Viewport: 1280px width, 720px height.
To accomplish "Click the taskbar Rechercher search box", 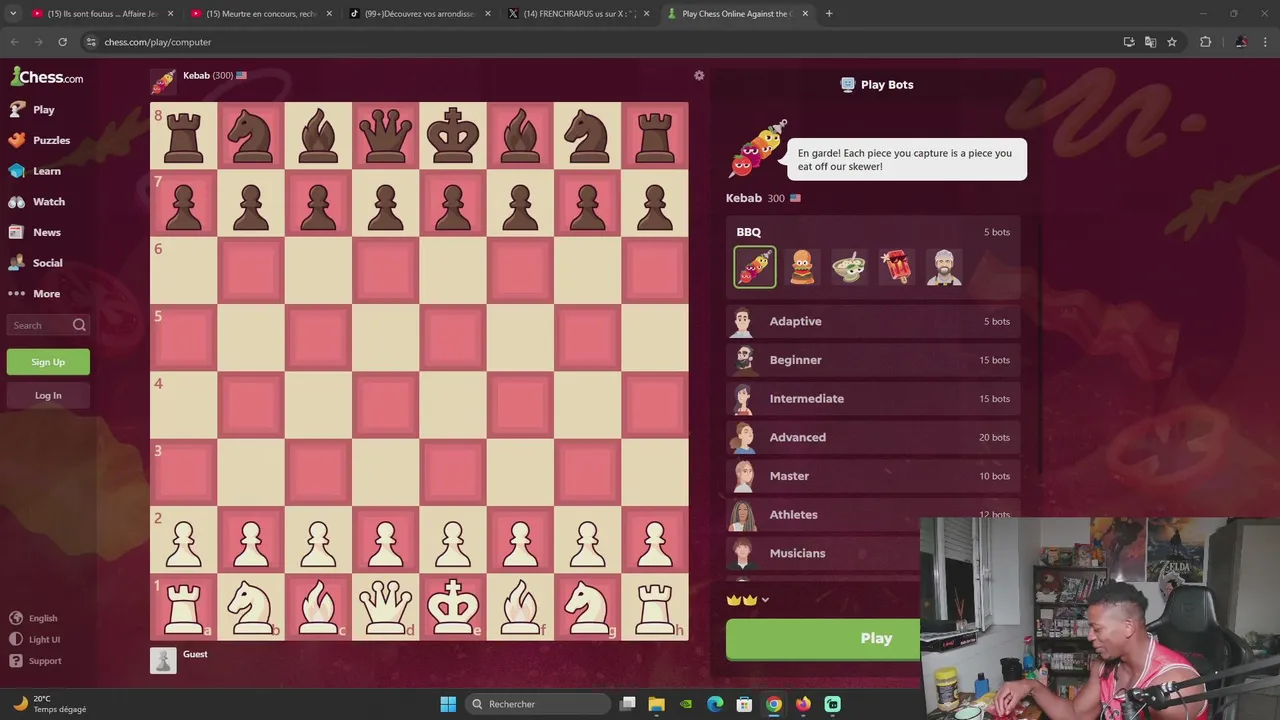I will 538,704.
